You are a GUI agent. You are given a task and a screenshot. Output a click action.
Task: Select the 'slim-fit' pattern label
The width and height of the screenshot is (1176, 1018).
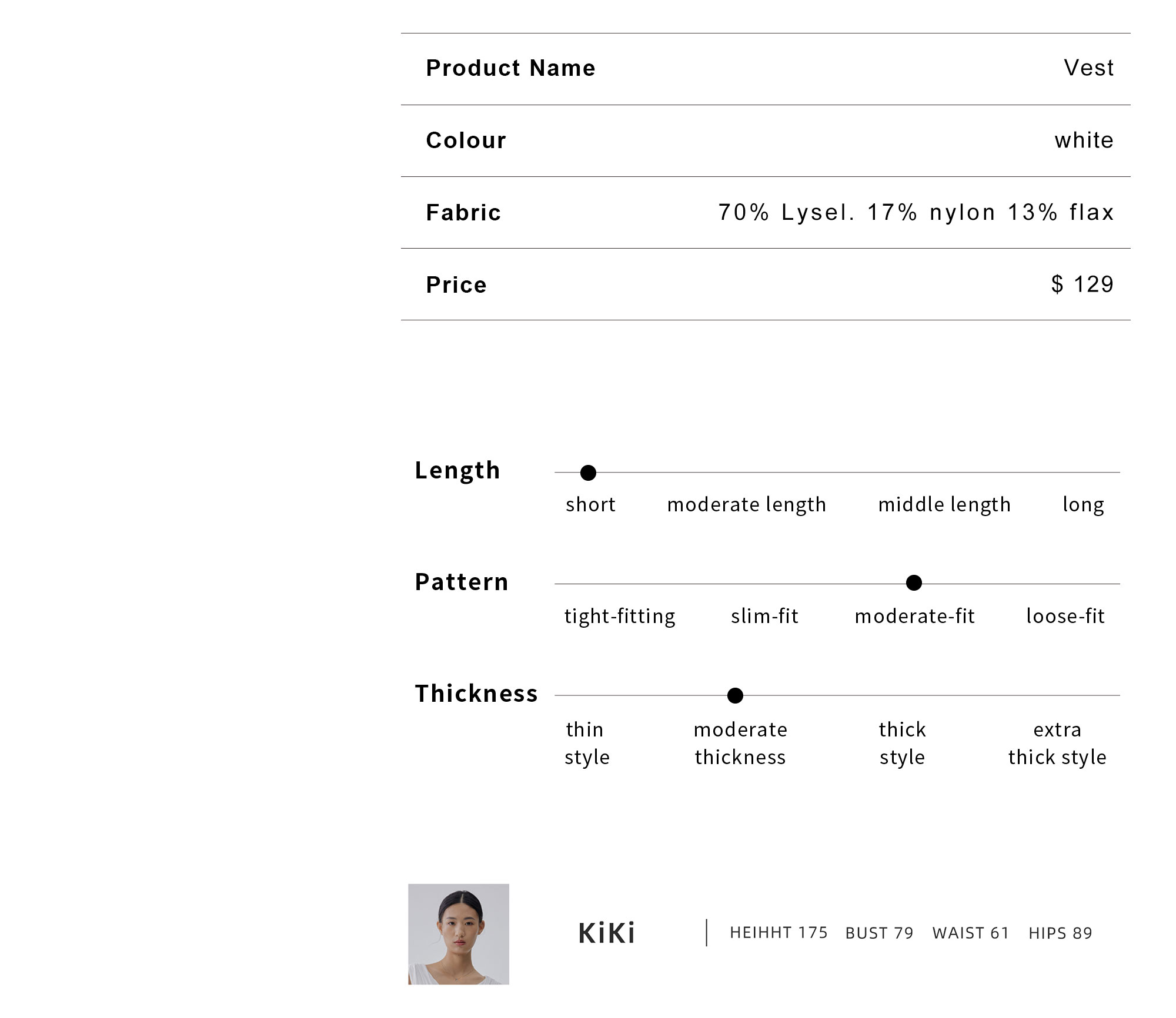point(764,616)
